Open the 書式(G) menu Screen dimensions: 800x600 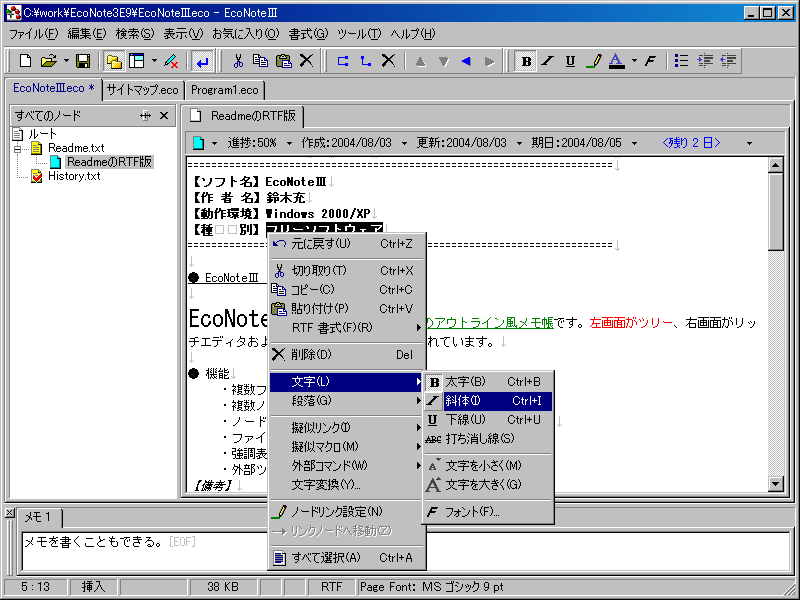click(x=308, y=34)
